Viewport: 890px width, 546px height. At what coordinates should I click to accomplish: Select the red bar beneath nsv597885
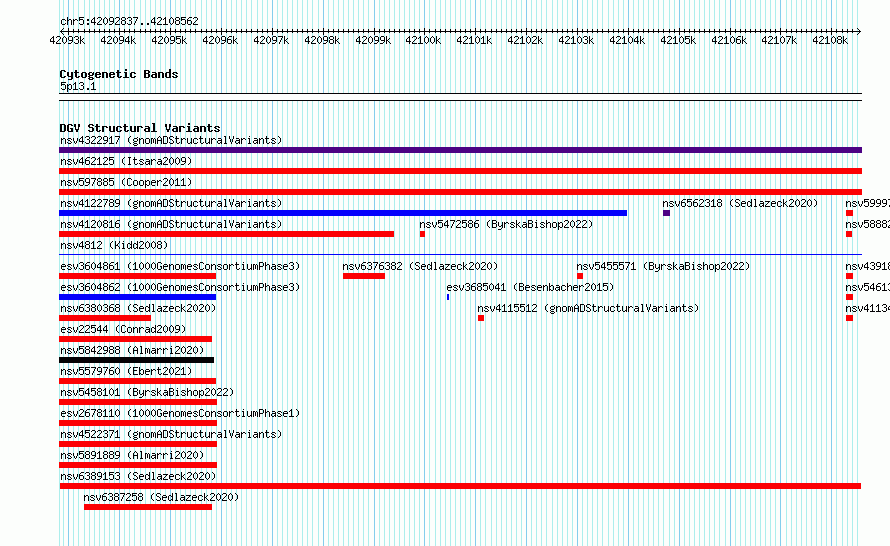460,192
